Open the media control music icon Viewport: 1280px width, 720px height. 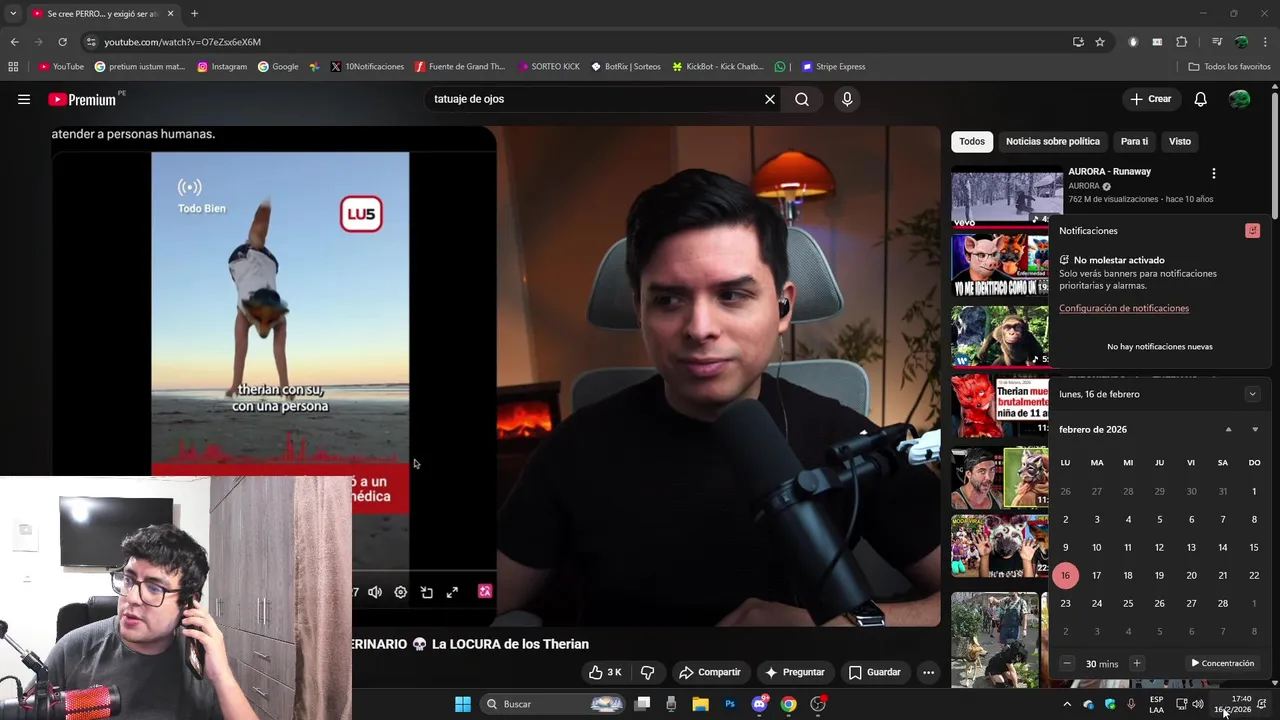pos(1217,42)
